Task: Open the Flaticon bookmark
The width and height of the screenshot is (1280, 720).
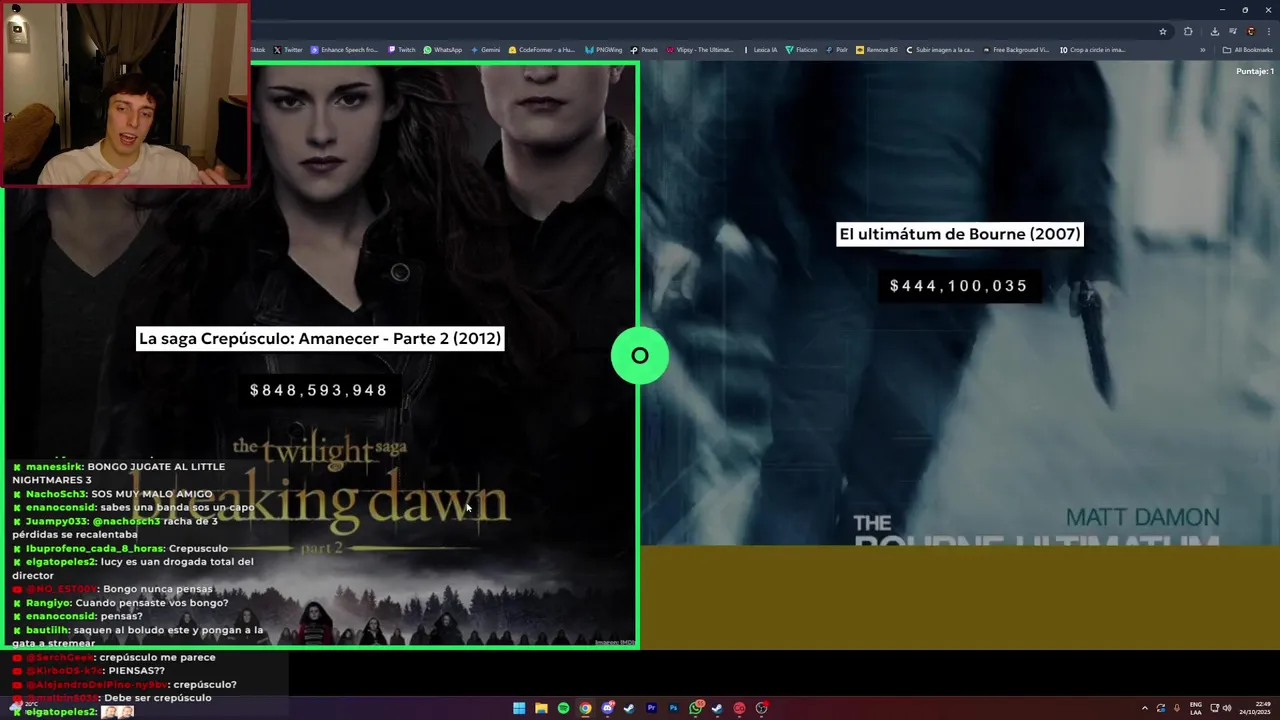Action: [801, 50]
